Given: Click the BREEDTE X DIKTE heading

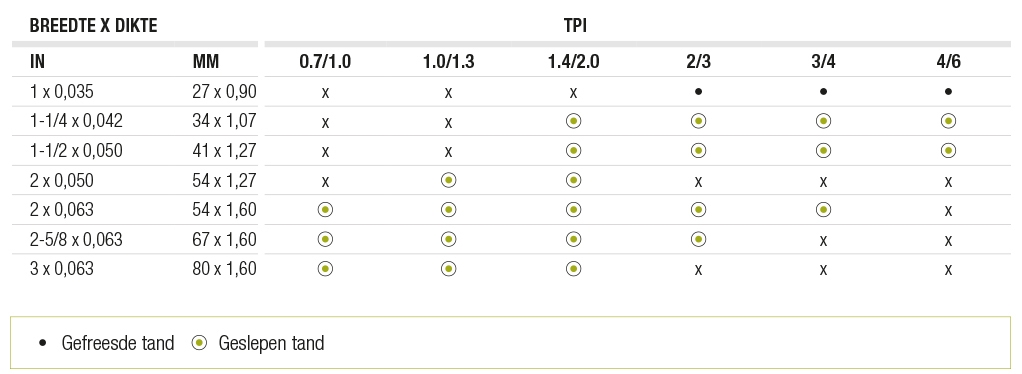Looking at the screenshot, I should point(94,26).
